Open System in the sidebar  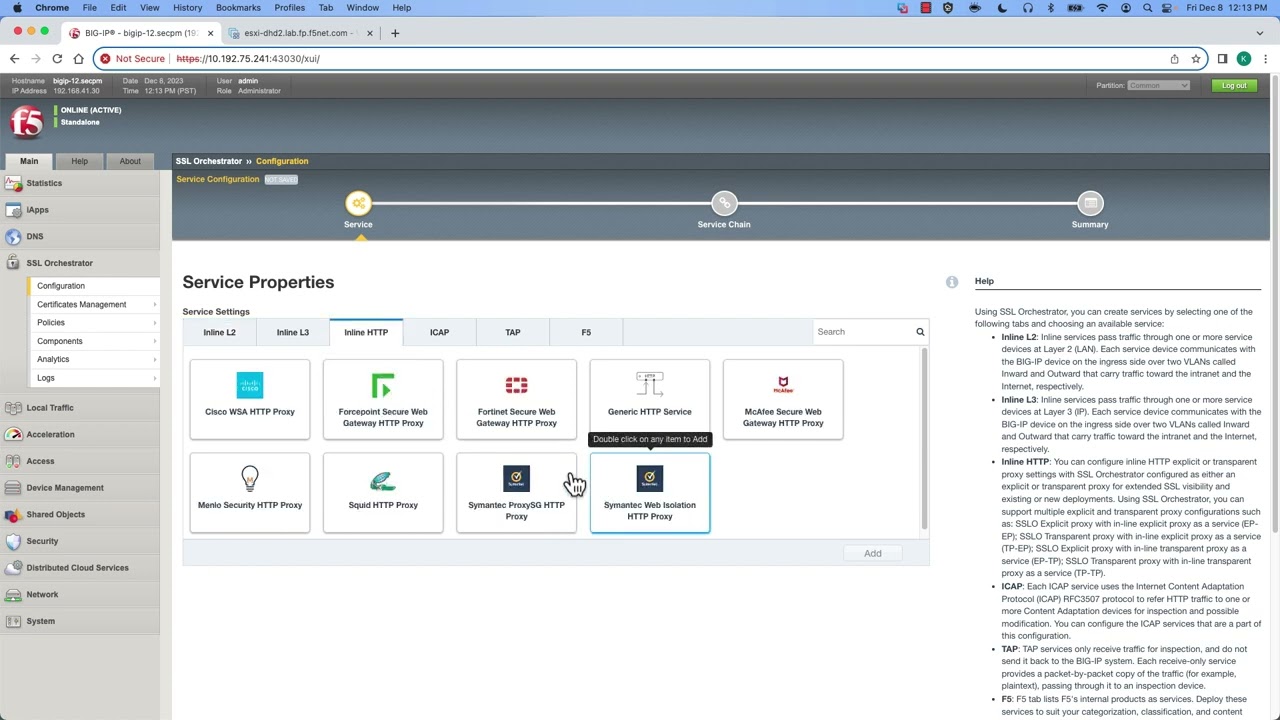(x=80, y=621)
